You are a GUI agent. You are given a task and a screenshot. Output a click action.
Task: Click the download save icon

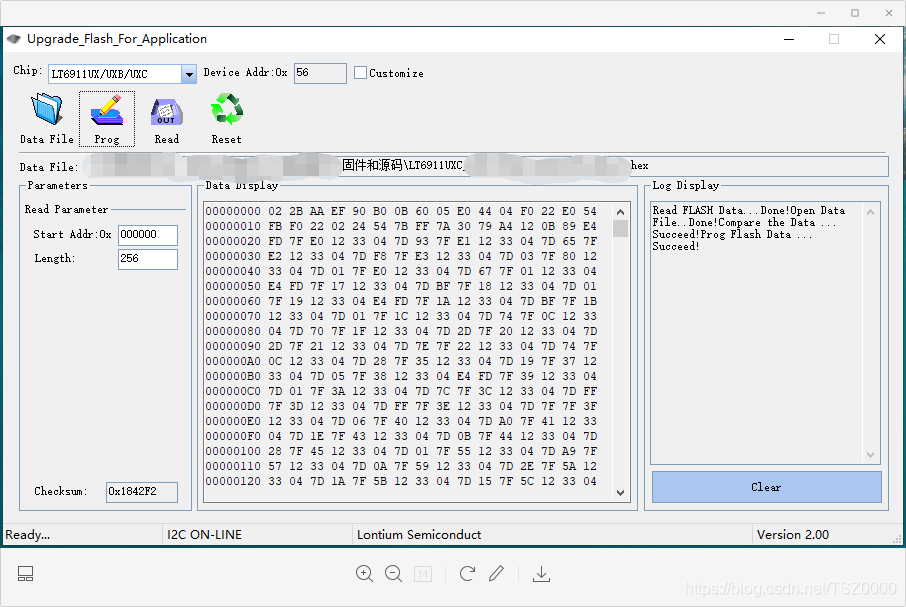541,574
